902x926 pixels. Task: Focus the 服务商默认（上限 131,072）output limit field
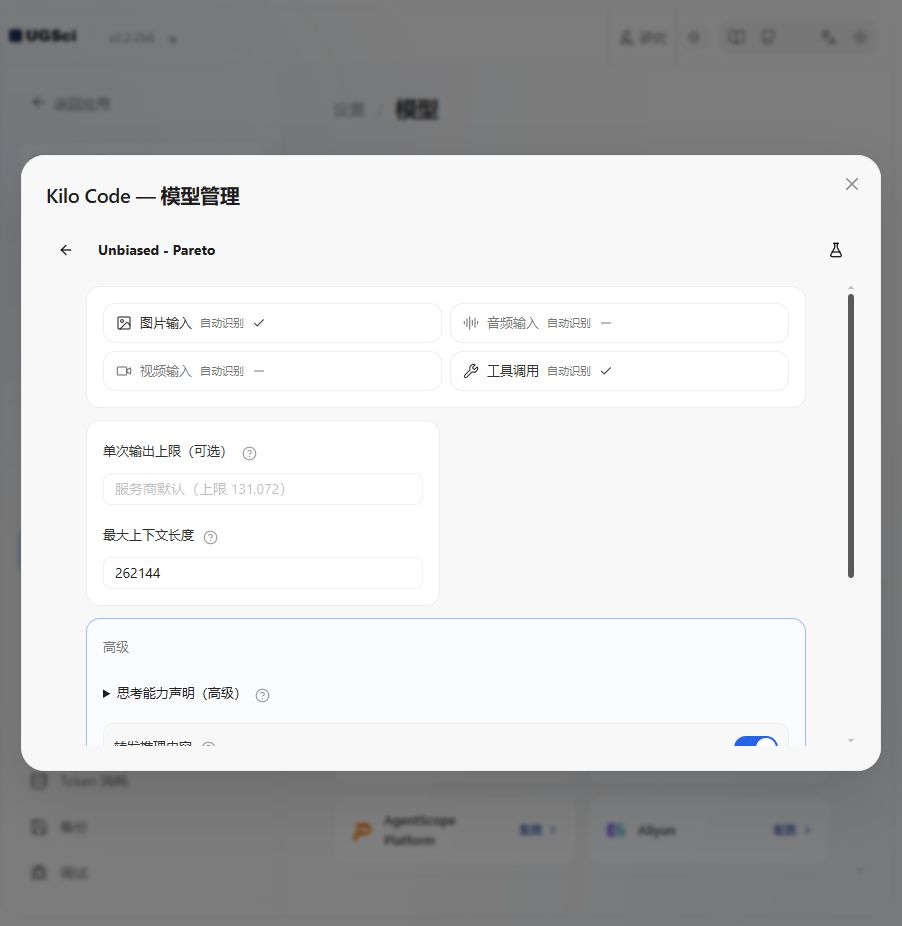pos(263,489)
